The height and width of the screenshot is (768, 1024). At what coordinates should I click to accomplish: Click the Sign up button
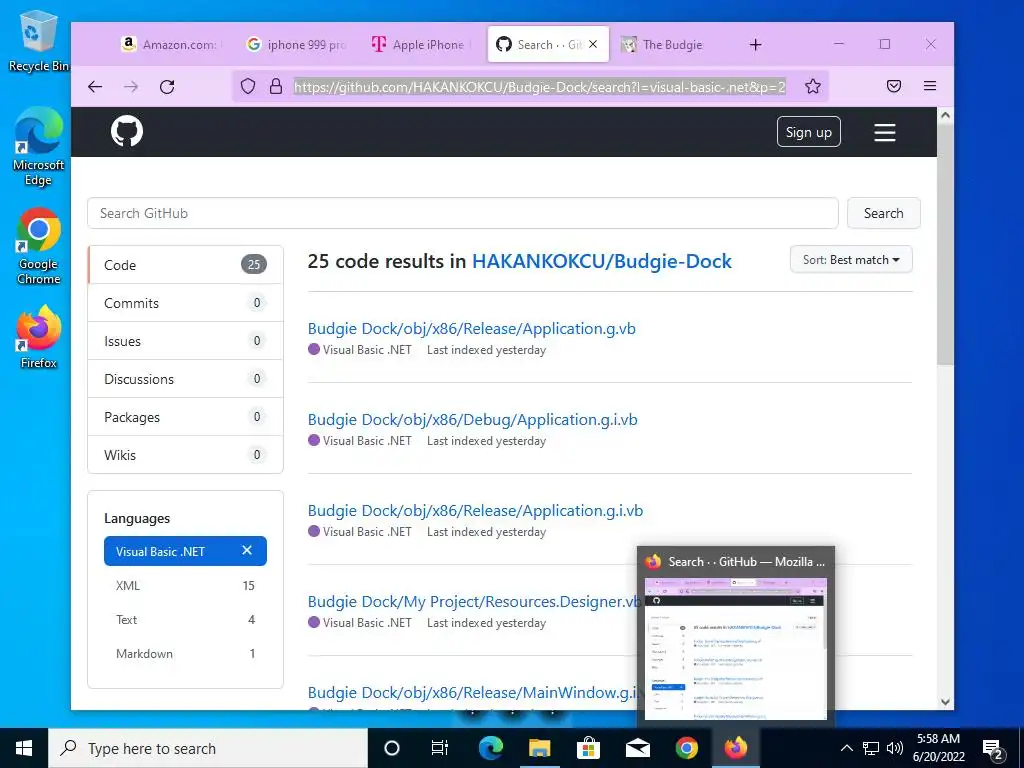point(808,132)
